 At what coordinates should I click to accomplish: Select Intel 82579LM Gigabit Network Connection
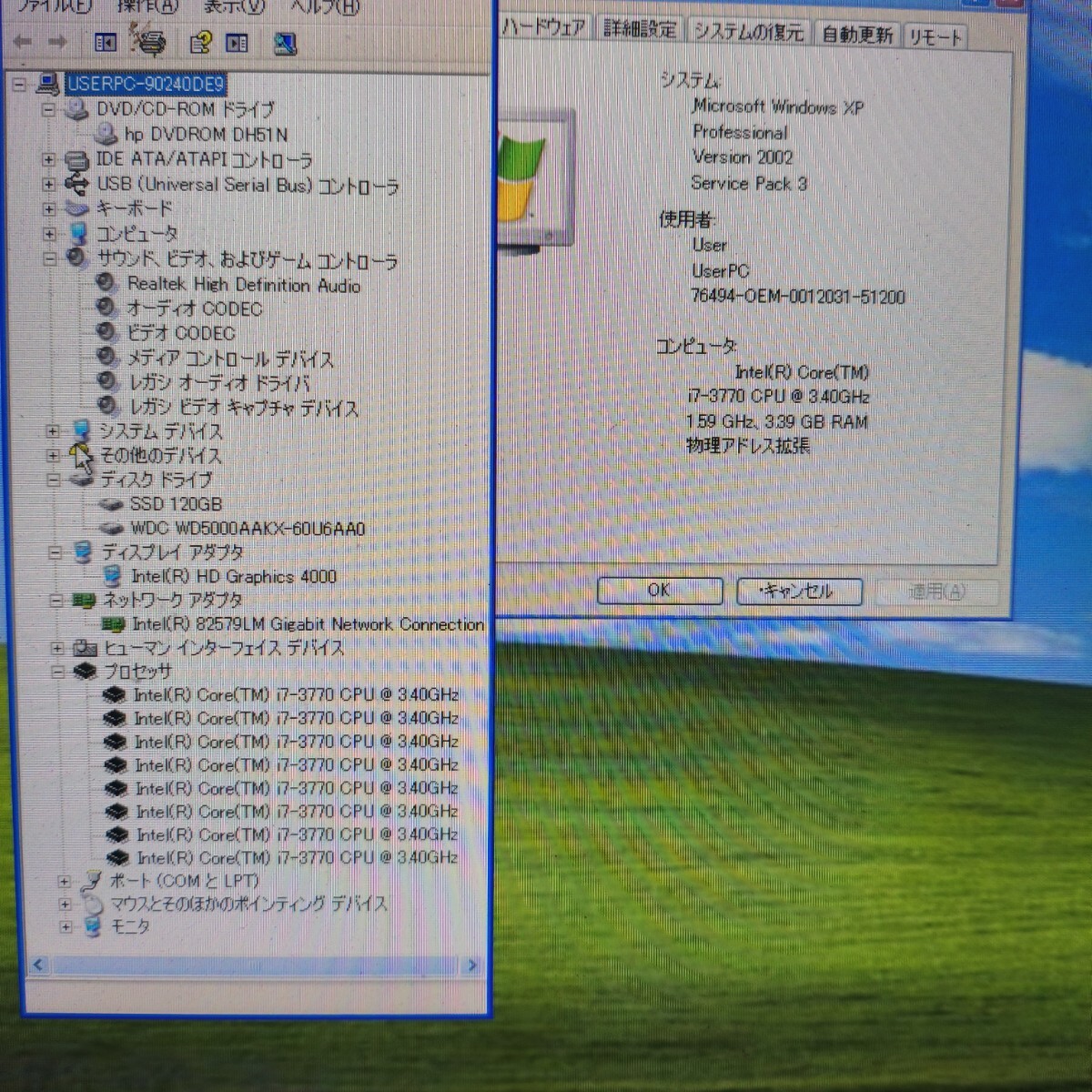(308, 624)
